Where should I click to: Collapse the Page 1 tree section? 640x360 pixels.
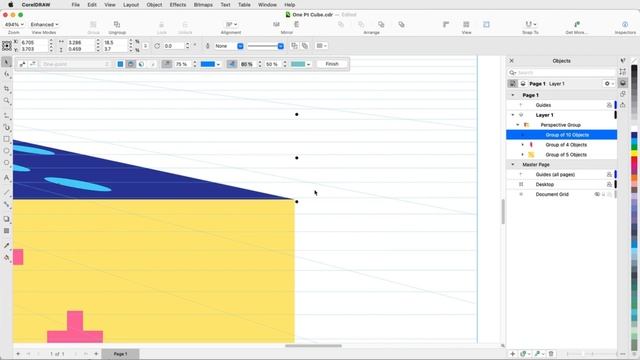pos(513,95)
